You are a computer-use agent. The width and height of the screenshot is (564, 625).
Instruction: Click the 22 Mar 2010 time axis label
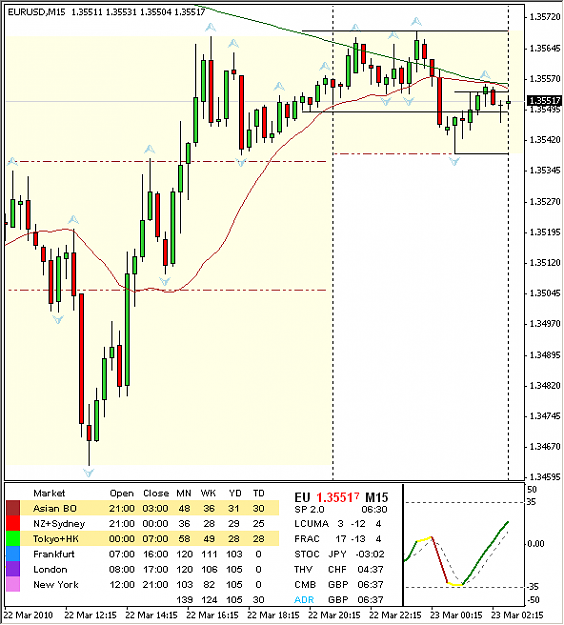[28, 615]
